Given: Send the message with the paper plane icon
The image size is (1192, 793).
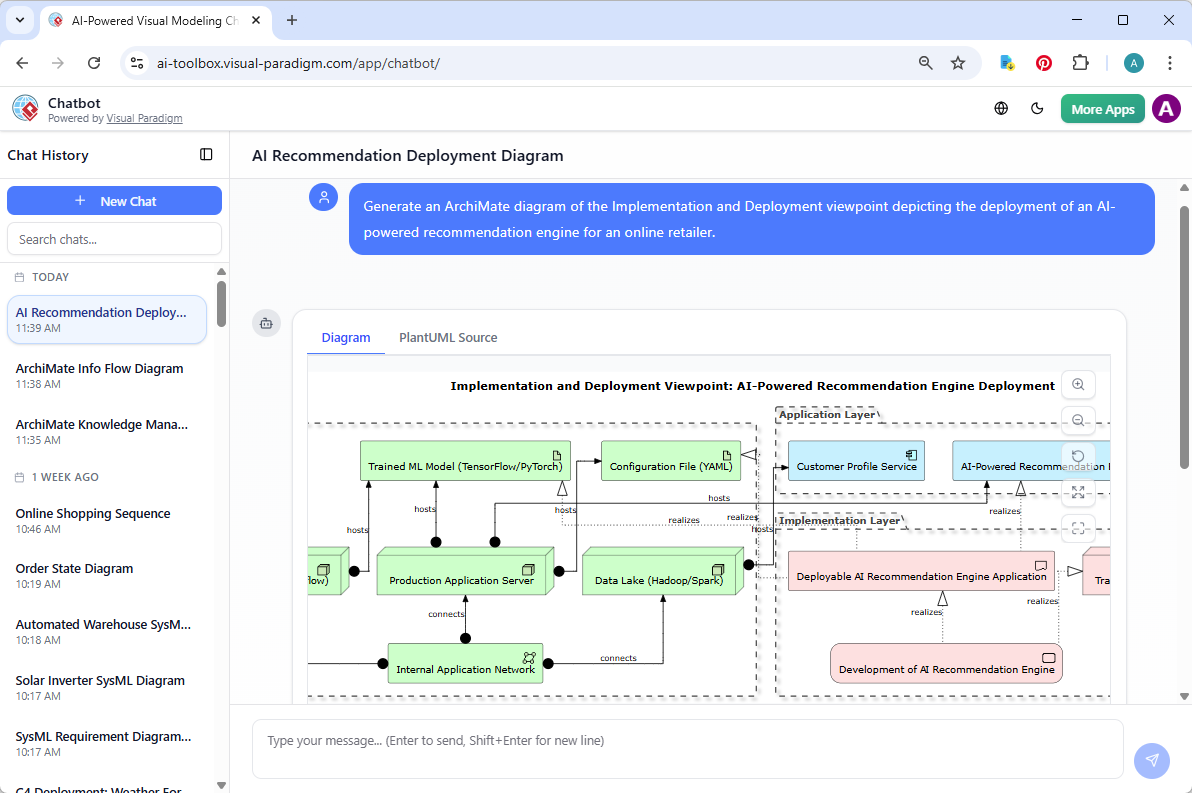Looking at the screenshot, I should [x=1151, y=761].
